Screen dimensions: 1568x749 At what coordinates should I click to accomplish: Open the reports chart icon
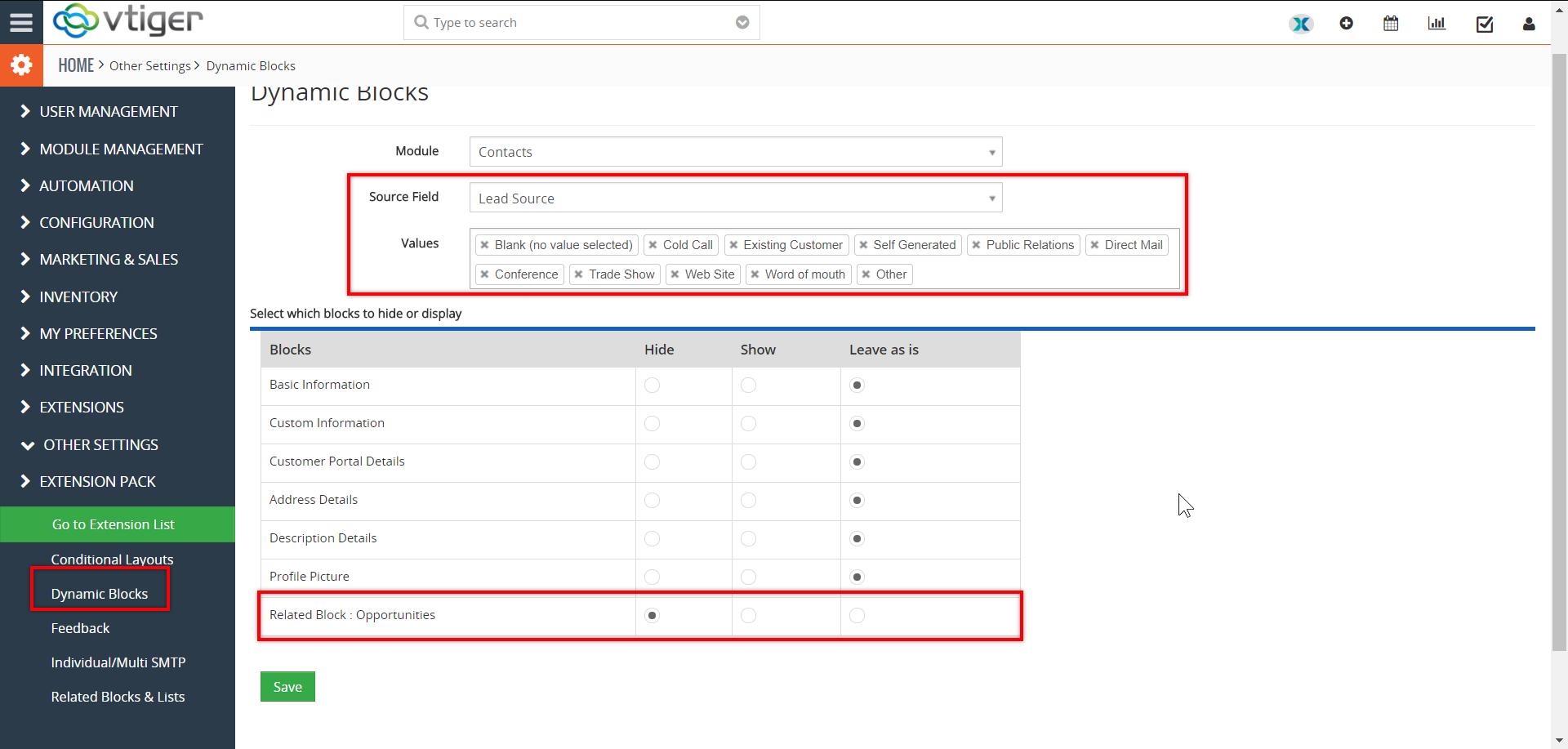[x=1437, y=24]
